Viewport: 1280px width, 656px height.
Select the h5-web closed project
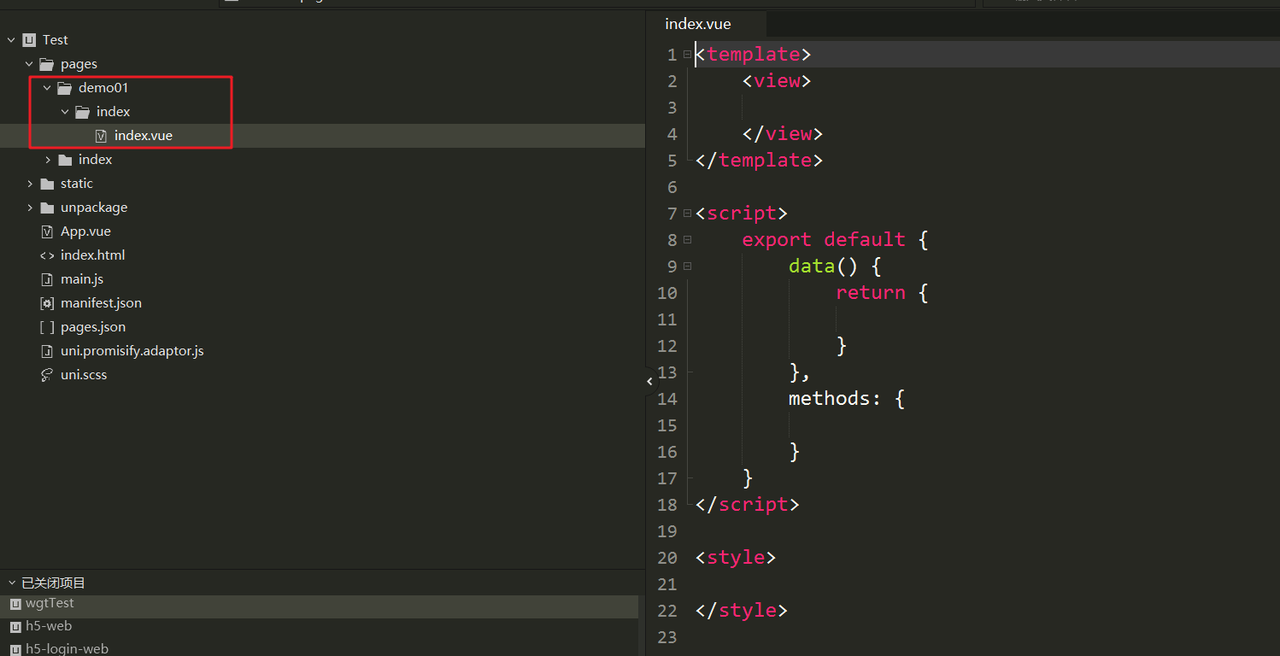48,626
